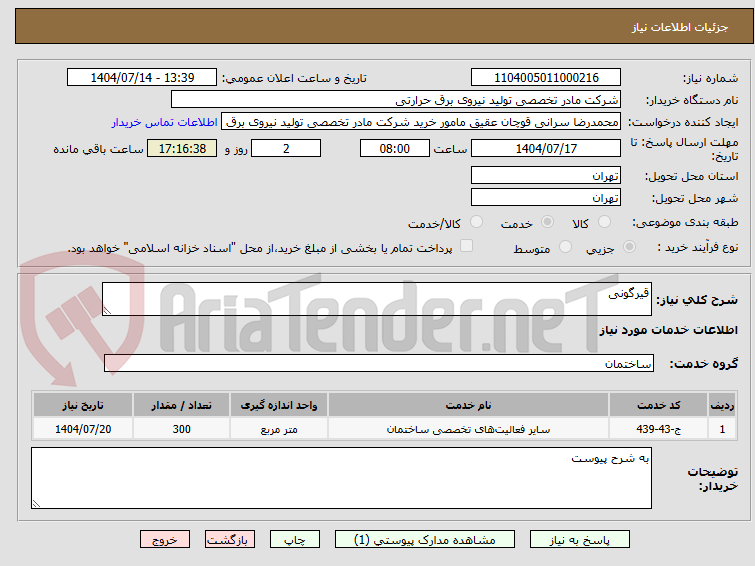Click the تعداد / مقدار column header
The image size is (755, 566).
click(182, 405)
